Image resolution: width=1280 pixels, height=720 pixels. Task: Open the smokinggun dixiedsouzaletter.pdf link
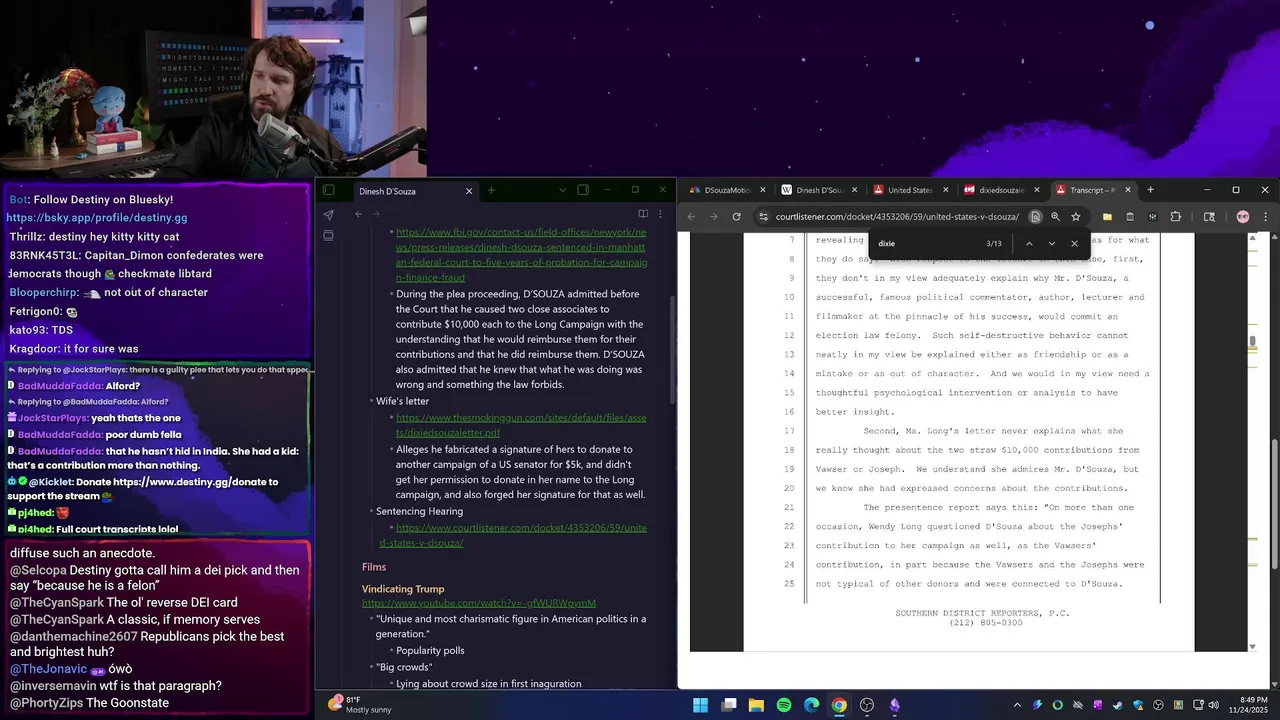pos(521,425)
